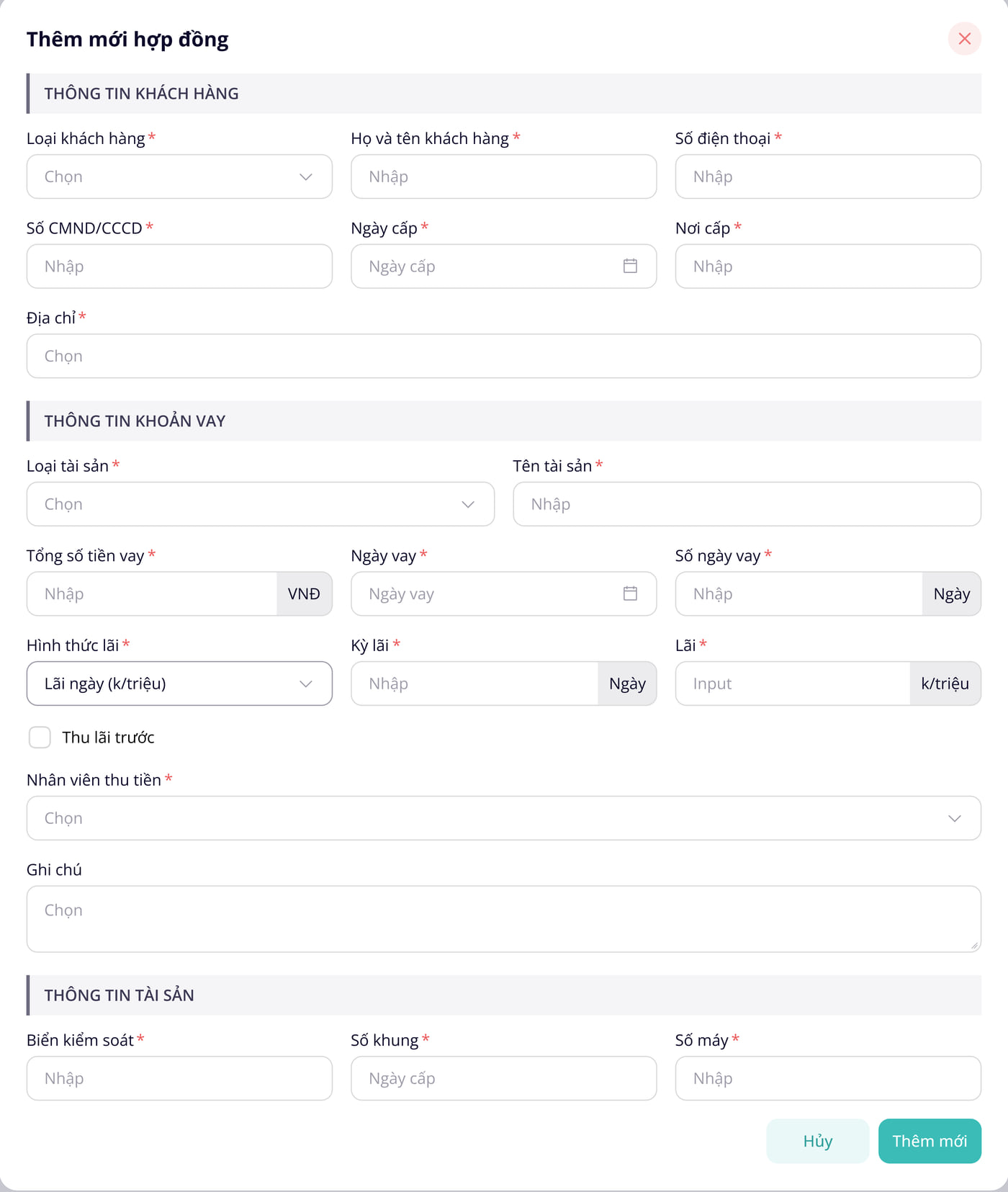The image size is (1008, 1192).
Task: Click the Thu lãi trước label
Action: (x=108, y=738)
